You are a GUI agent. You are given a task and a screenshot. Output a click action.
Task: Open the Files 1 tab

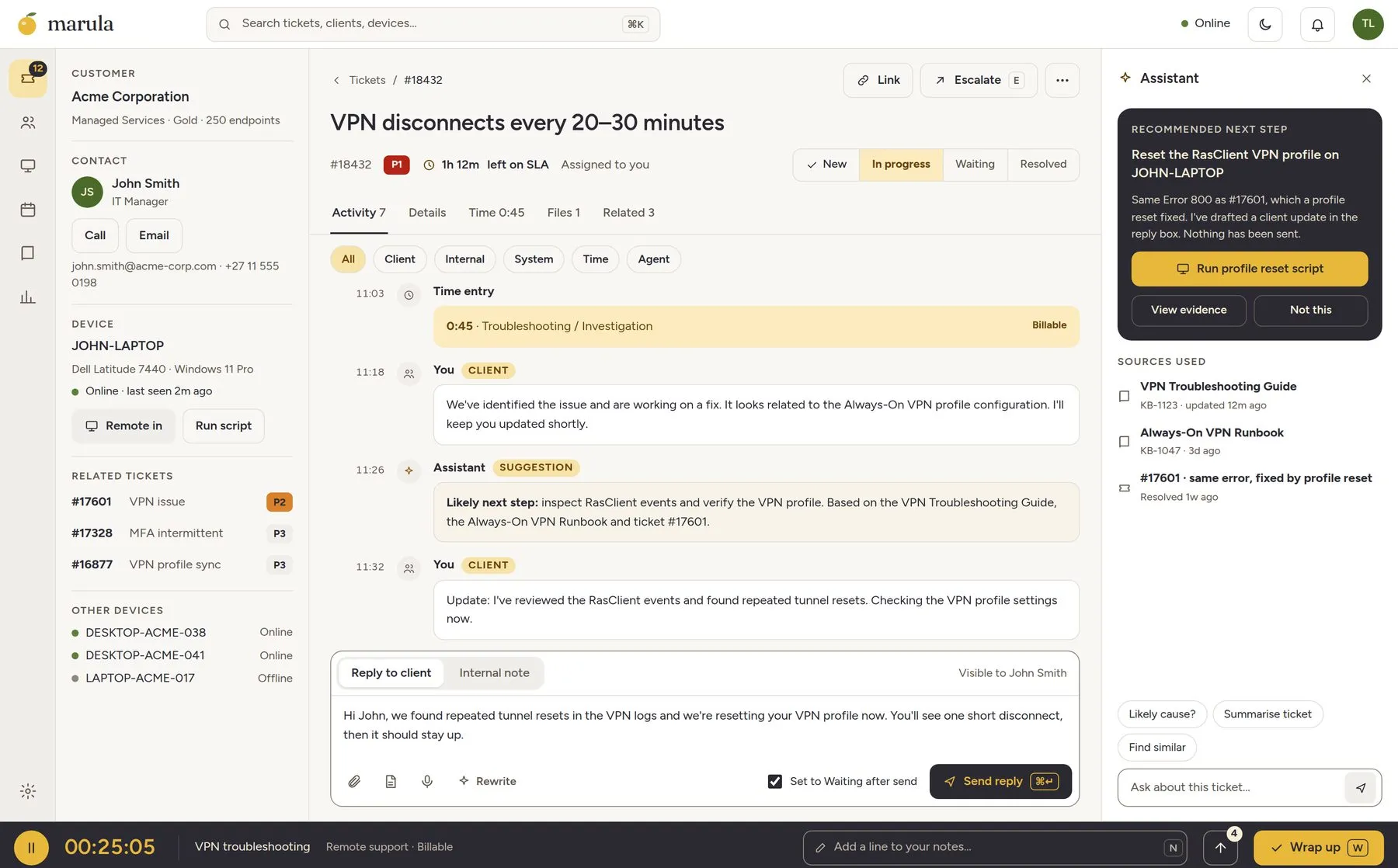[563, 213]
